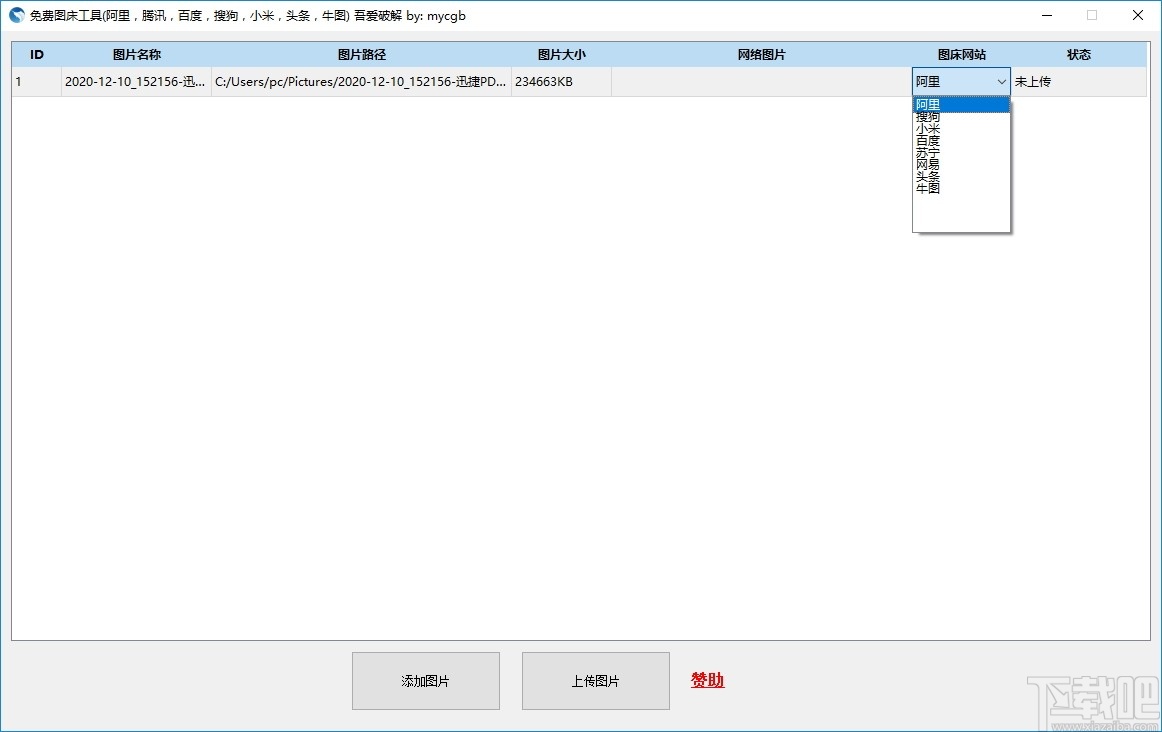This screenshot has width=1162, height=732.
Task: Select 牛图 from the image host list
Action: tap(927, 188)
